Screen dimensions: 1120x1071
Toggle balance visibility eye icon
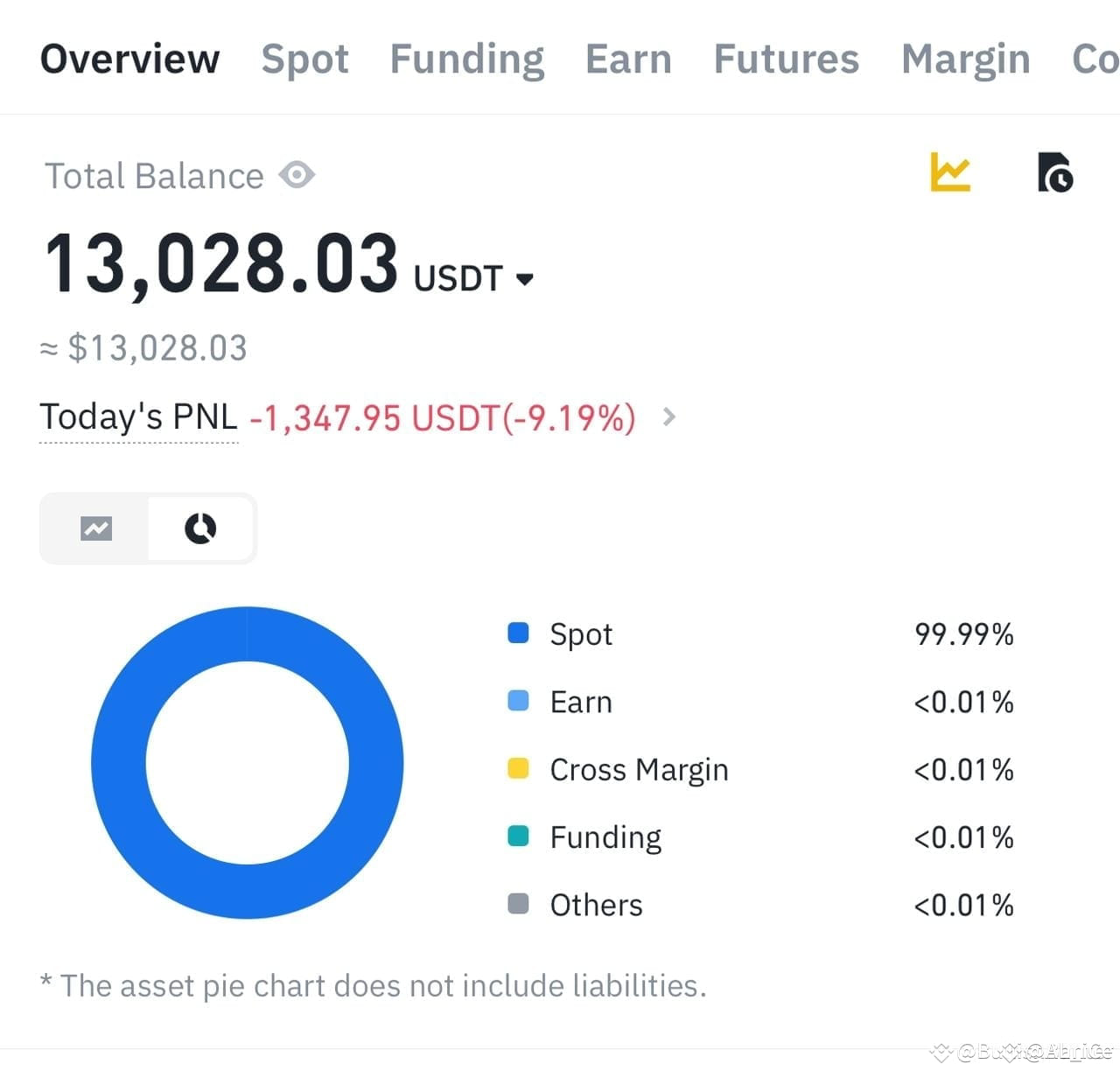pyautogui.click(x=297, y=175)
